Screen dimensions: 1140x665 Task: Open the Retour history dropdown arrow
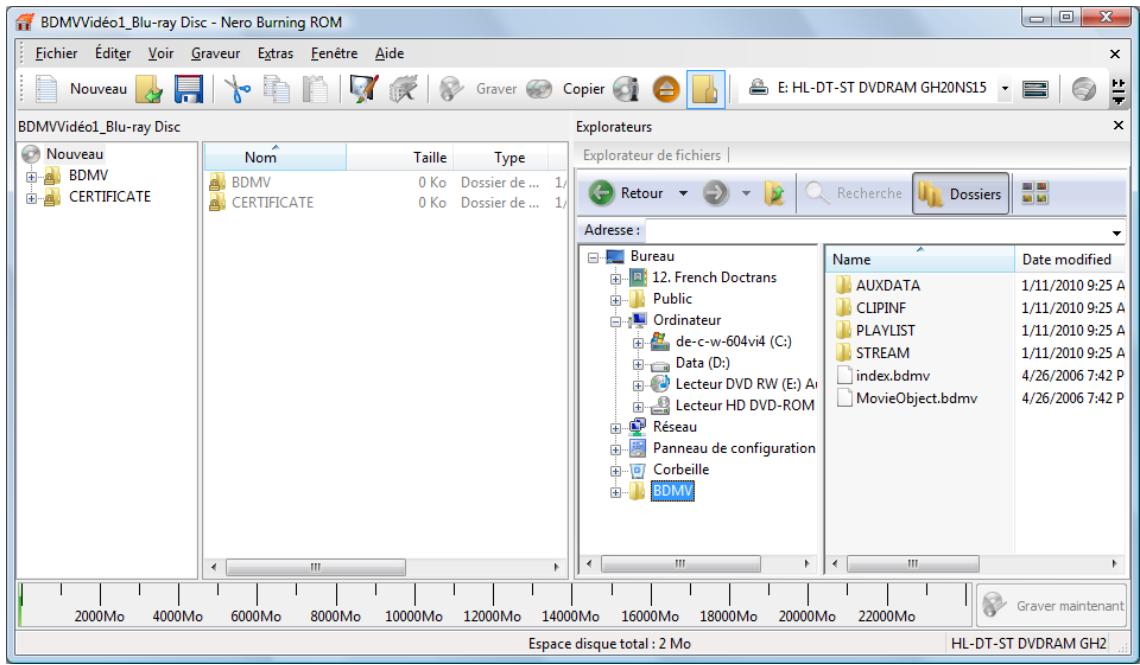coord(683,193)
